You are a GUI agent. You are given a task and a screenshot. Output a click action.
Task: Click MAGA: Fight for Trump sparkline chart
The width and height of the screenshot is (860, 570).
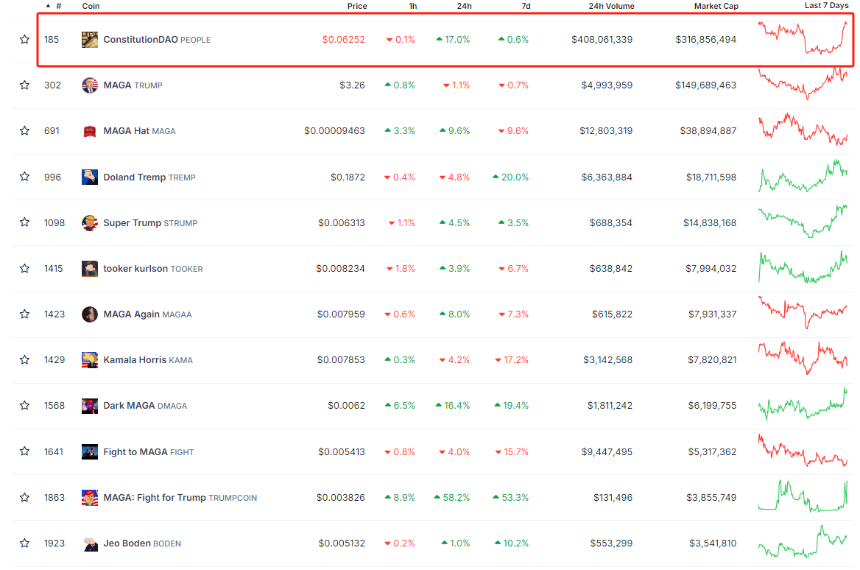tap(803, 496)
